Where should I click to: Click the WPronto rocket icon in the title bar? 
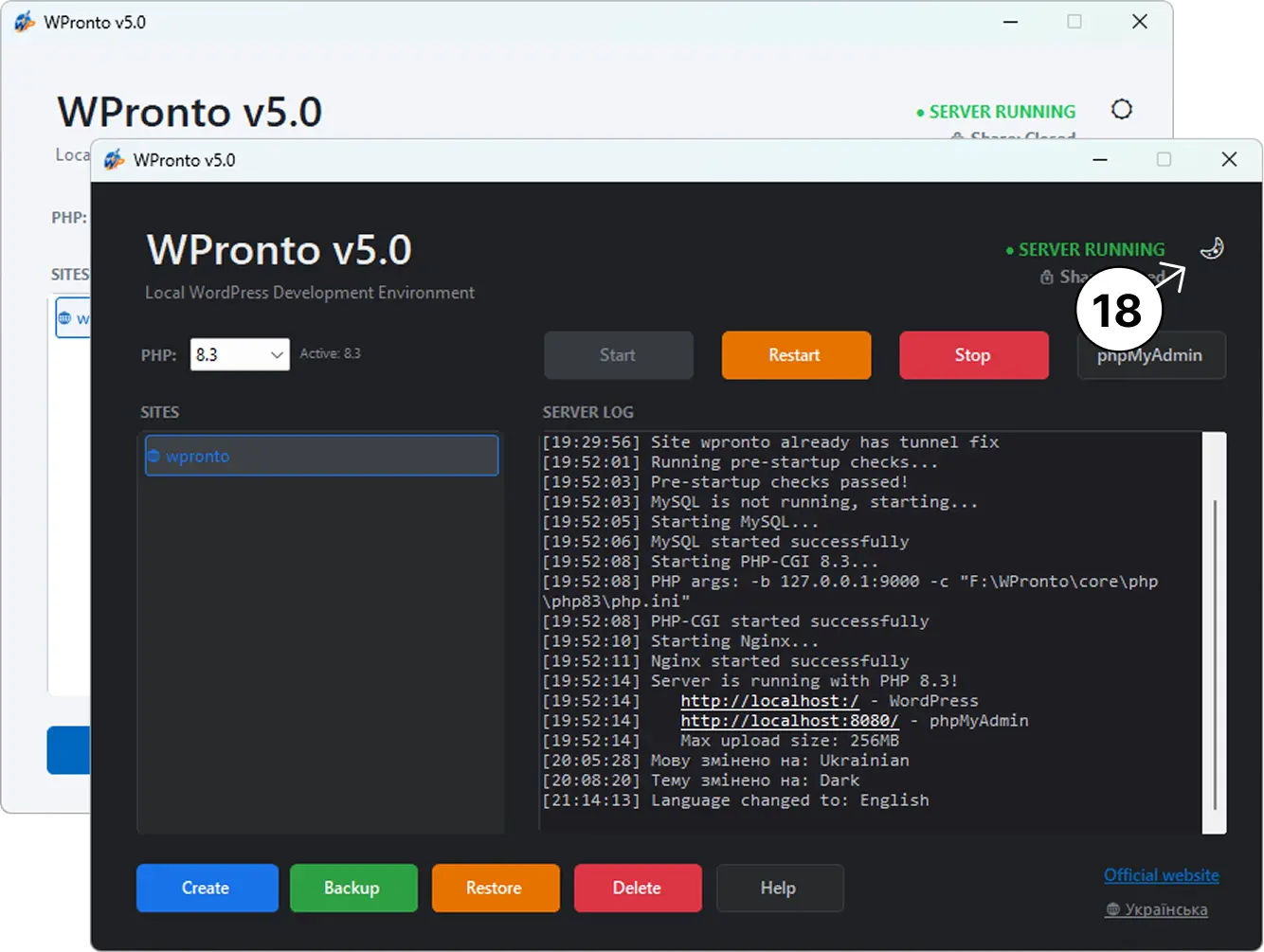(115, 160)
